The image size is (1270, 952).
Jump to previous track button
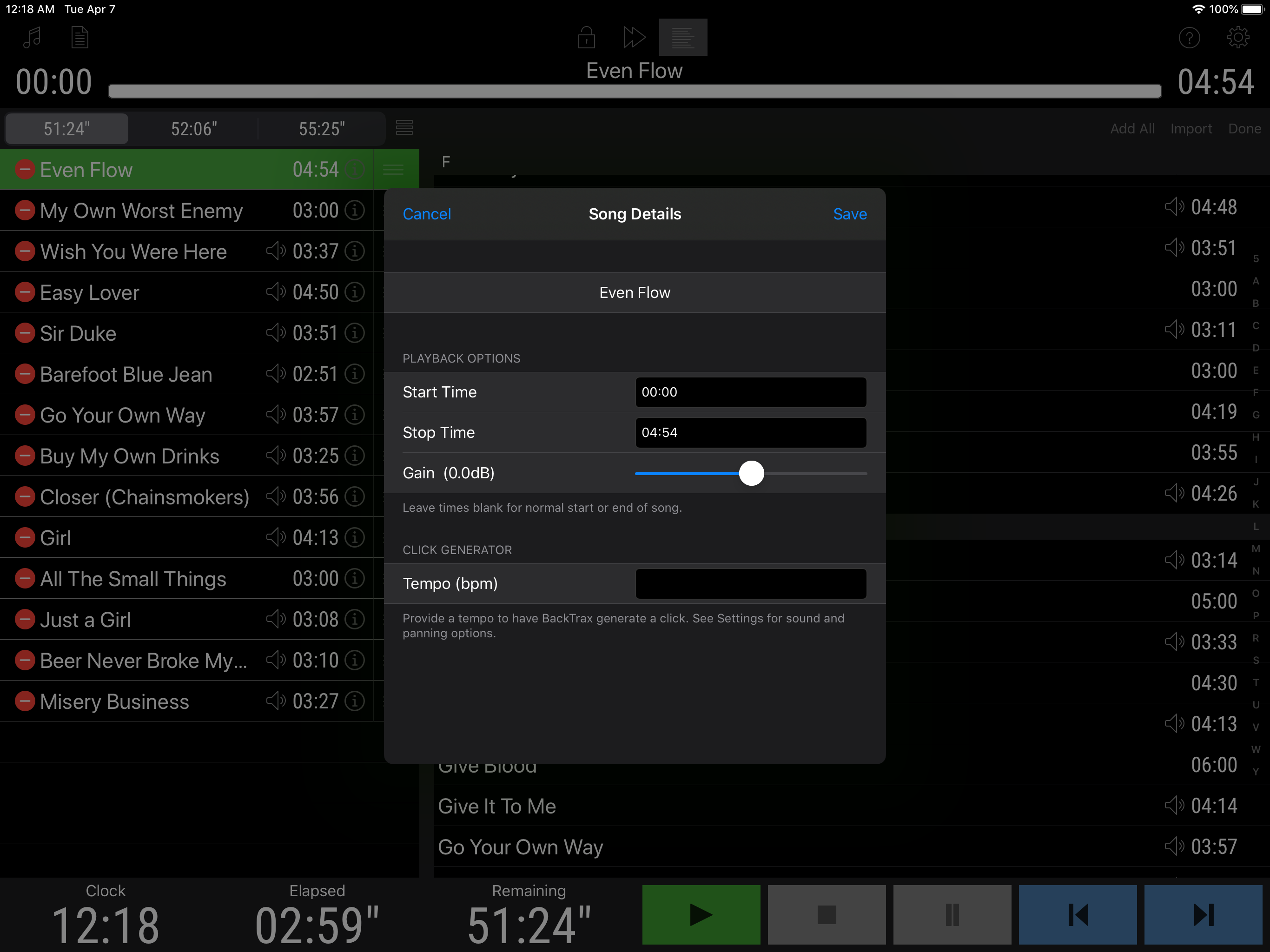pos(1077,914)
